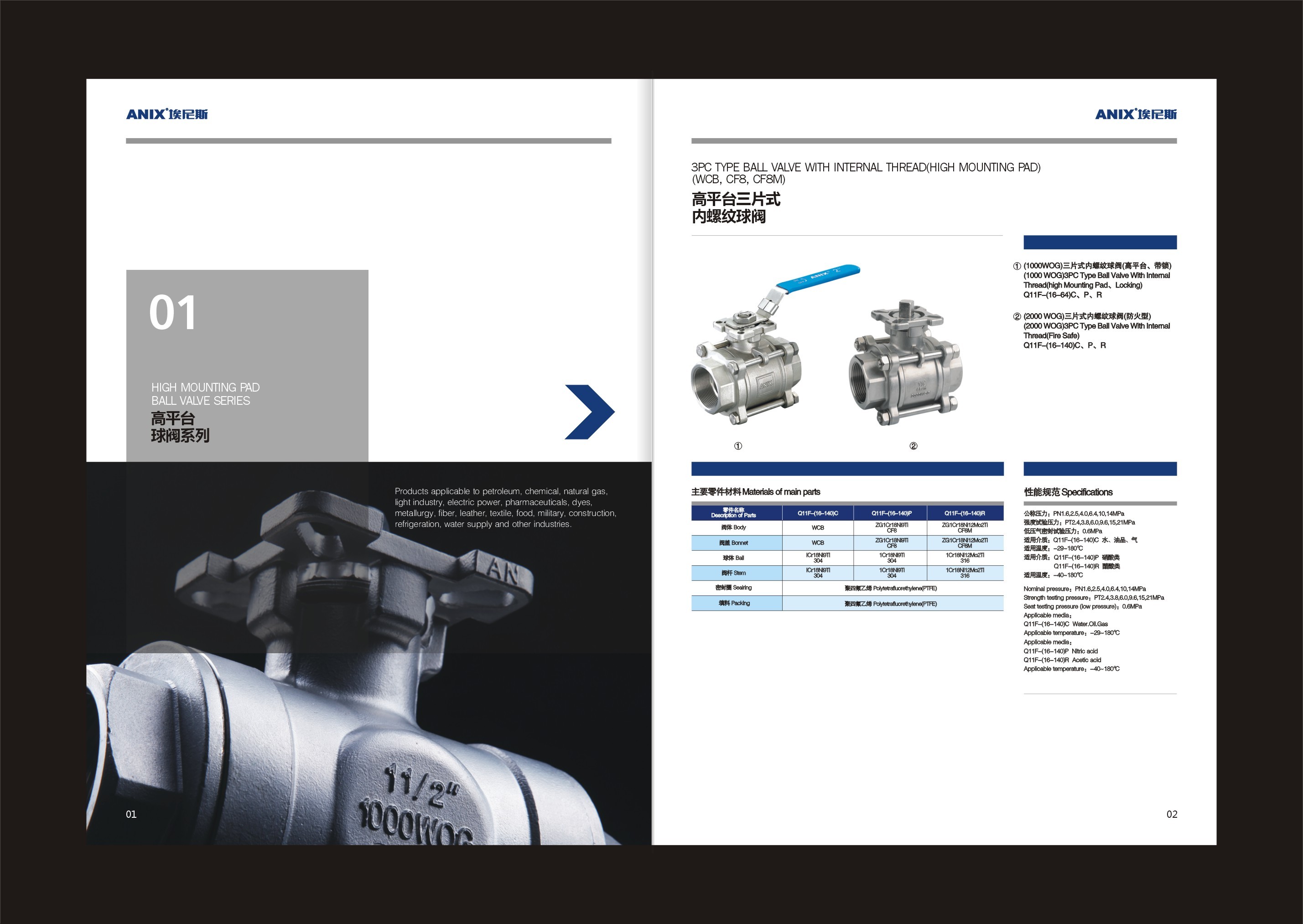Click the "Packing" row label in table

click(x=734, y=603)
